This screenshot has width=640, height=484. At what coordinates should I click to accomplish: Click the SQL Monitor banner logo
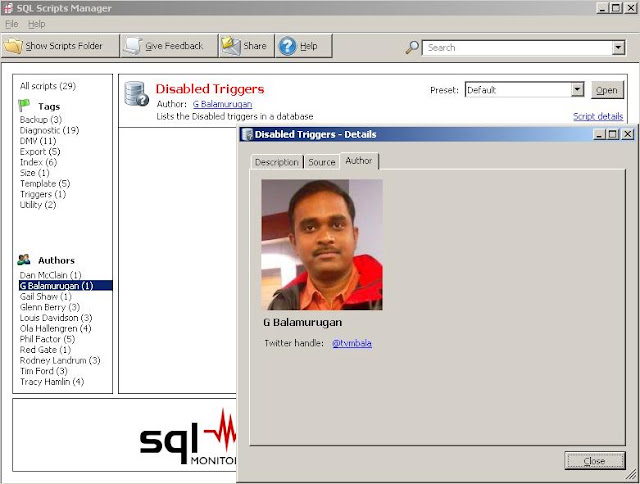[188, 437]
